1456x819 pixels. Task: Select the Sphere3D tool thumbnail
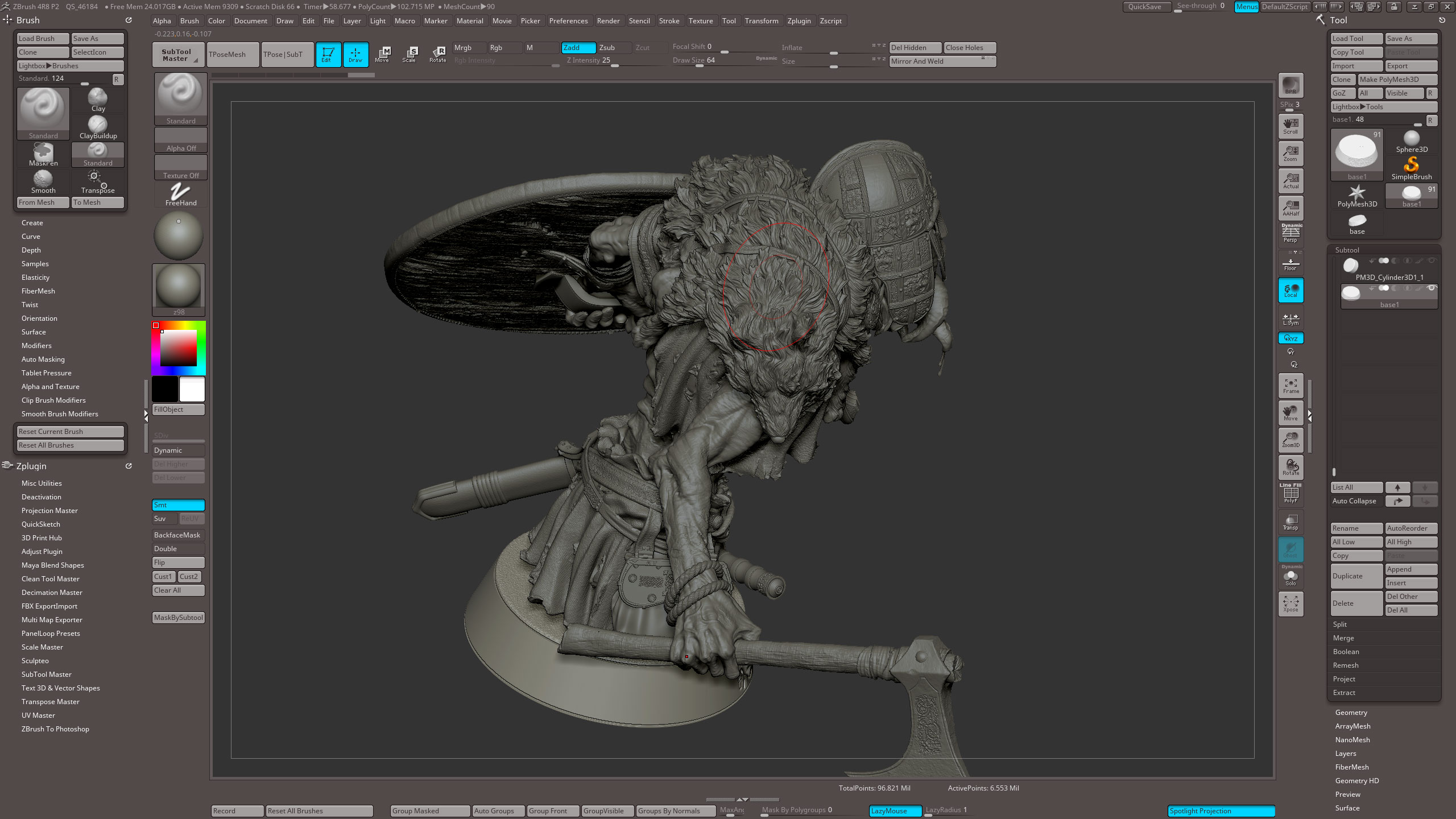coord(1412,141)
